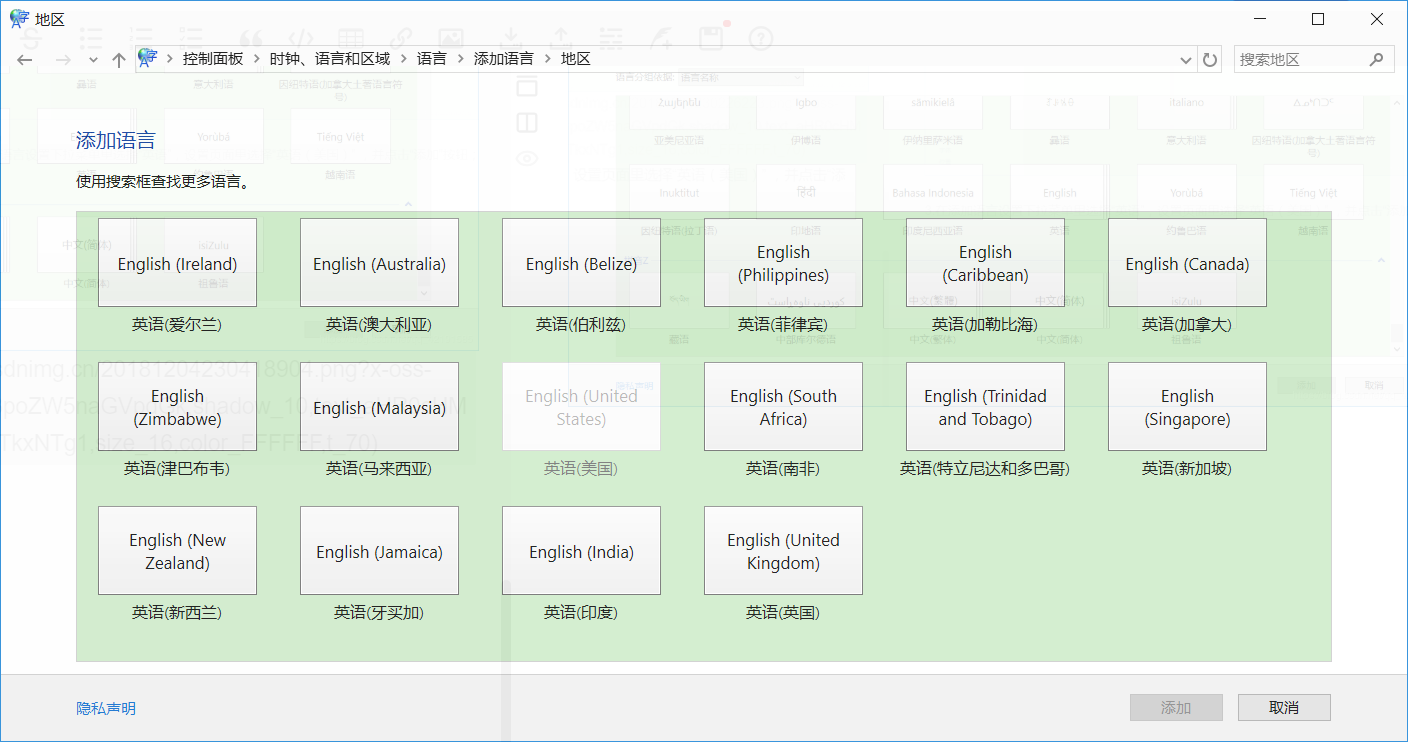The image size is (1408, 742).
Task: Click the control panel icon in address bar
Action: pyautogui.click(x=148, y=58)
